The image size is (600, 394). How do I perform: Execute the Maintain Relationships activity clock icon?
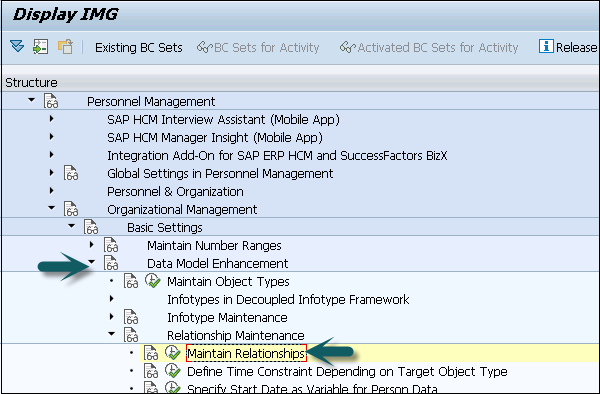pos(173,353)
